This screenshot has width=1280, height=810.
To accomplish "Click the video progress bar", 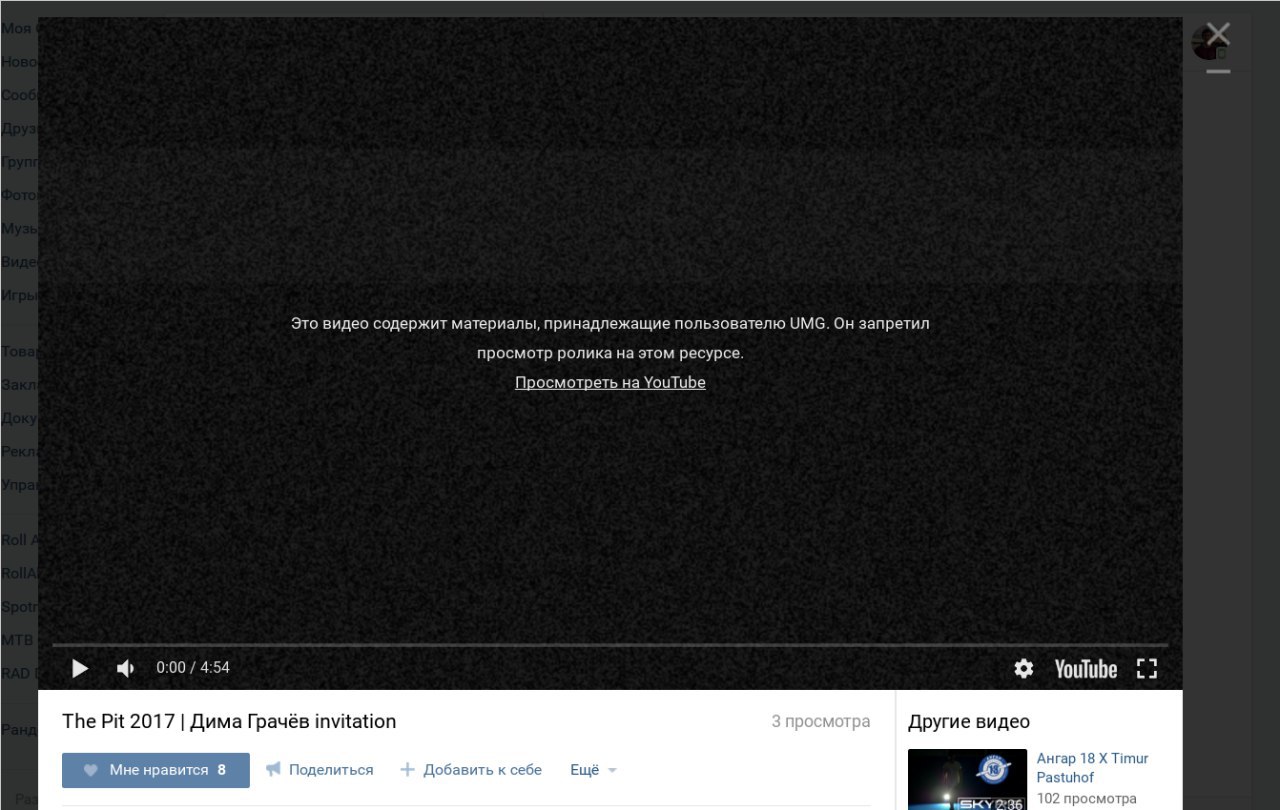I will point(610,645).
